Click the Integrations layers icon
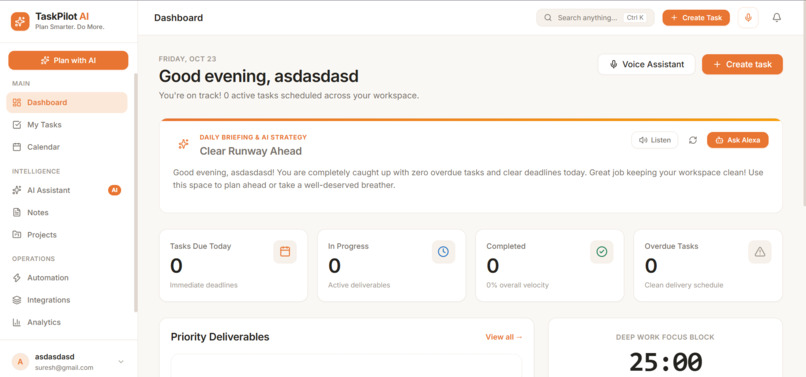806x377 pixels. pyautogui.click(x=16, y=300)
